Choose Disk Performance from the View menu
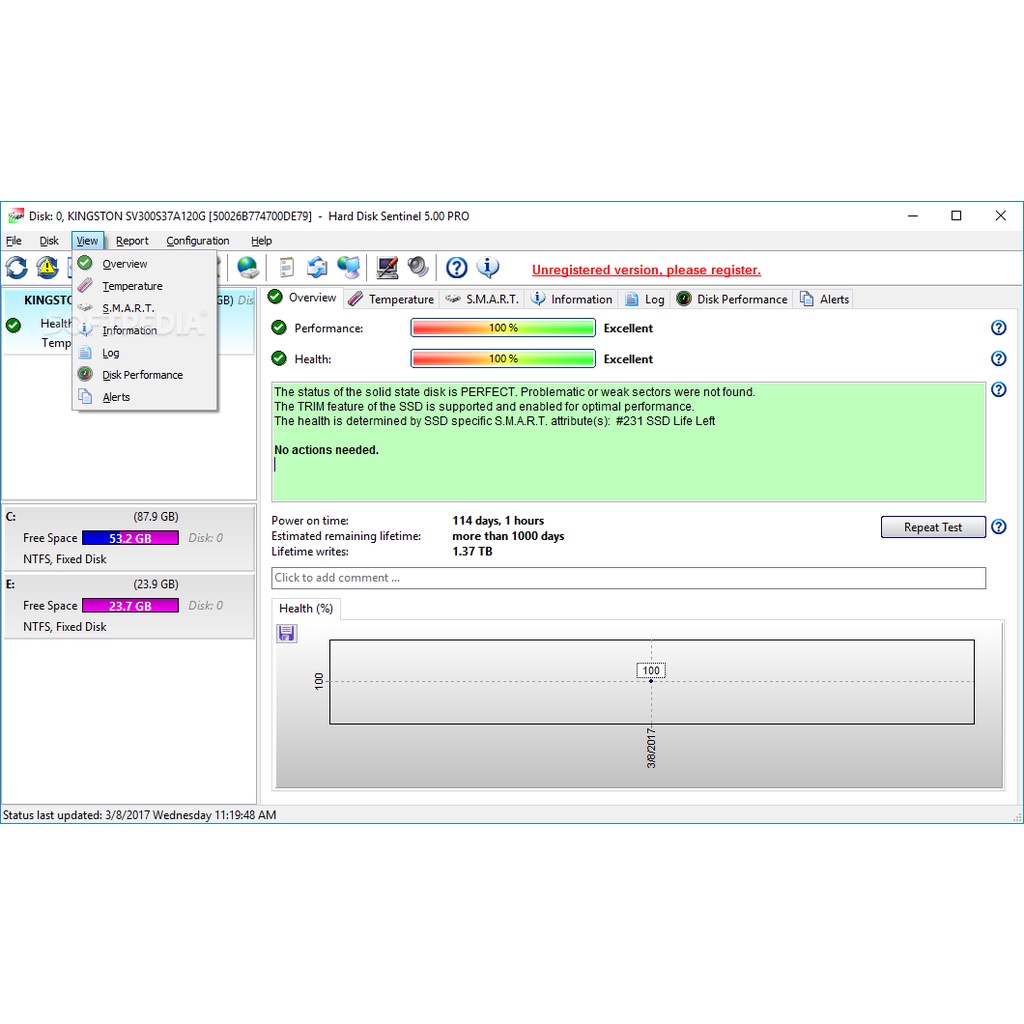 click(x=144, y=375)
